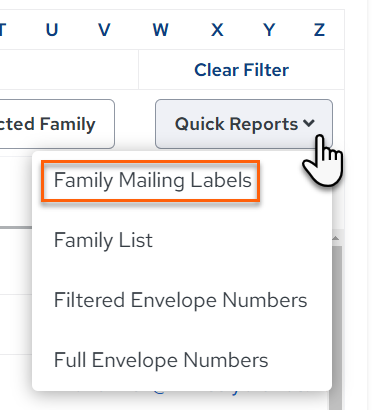Click the Clear Filter link
Image resolution: width=377 pixels, height=410 pixels.
tap(241, 70)
